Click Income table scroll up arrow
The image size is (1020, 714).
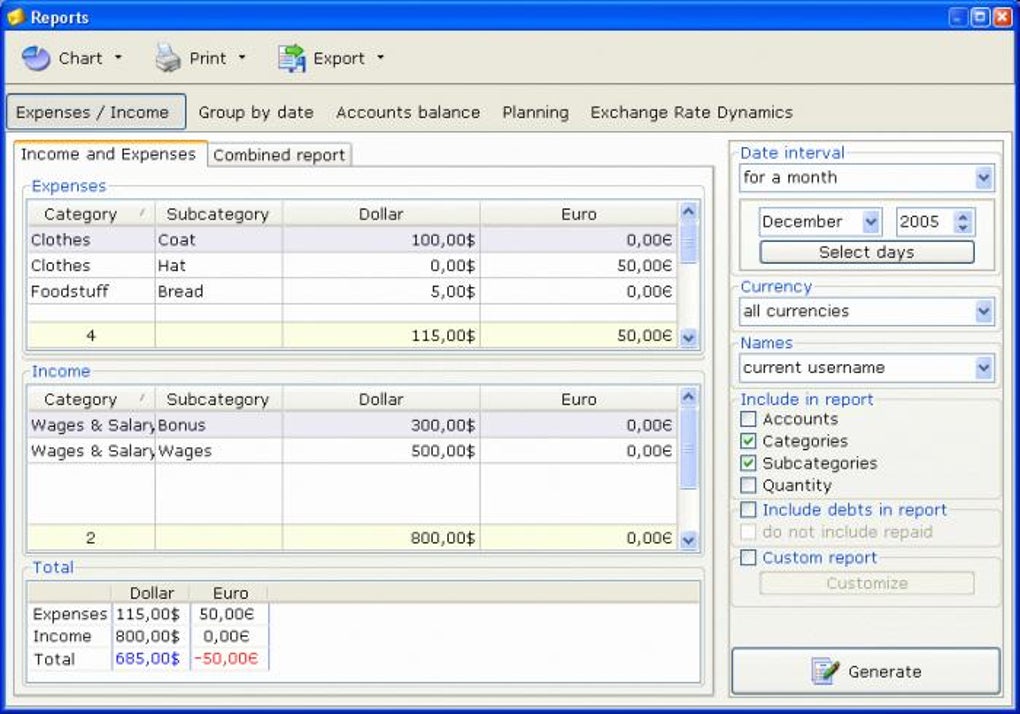688,397
